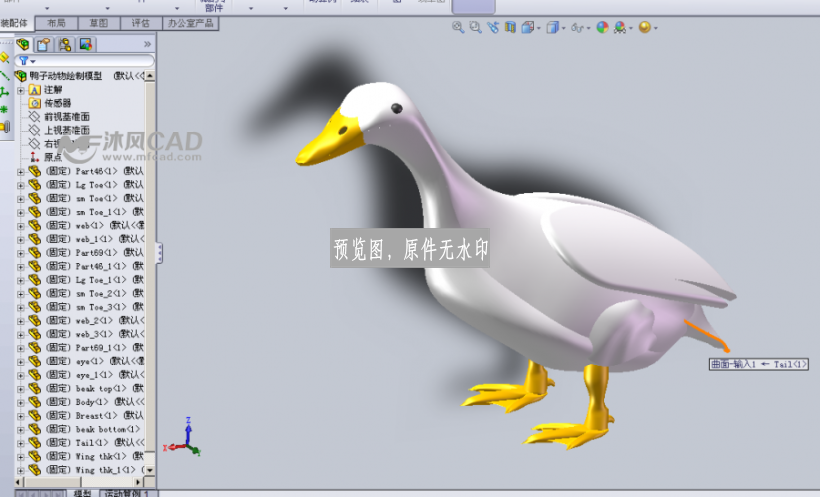
Task: Open the Apply Scene dropdown arrow
Action: [x=631, y=28]
